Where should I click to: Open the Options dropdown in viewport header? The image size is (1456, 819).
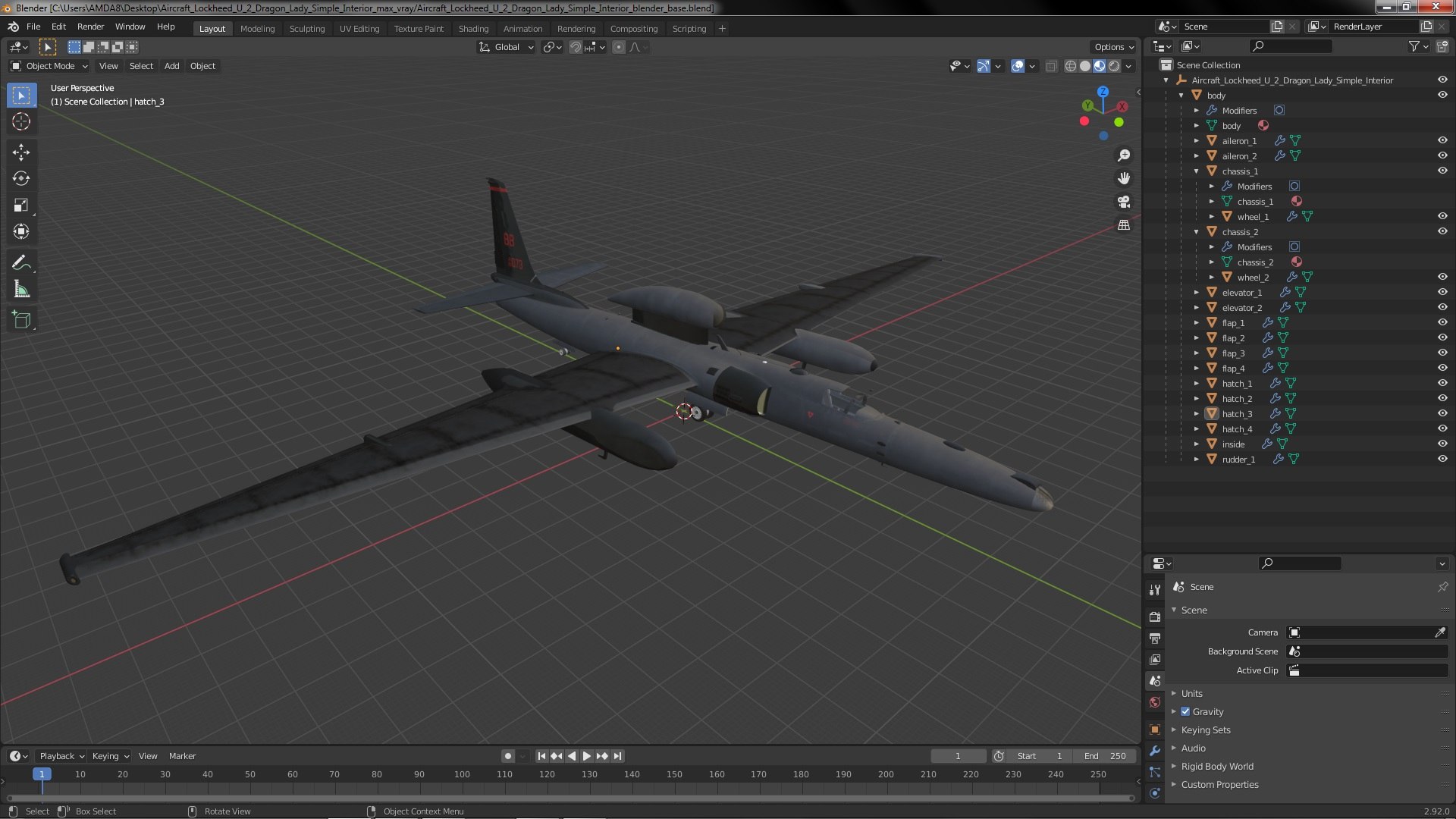tap(1114, 47)
